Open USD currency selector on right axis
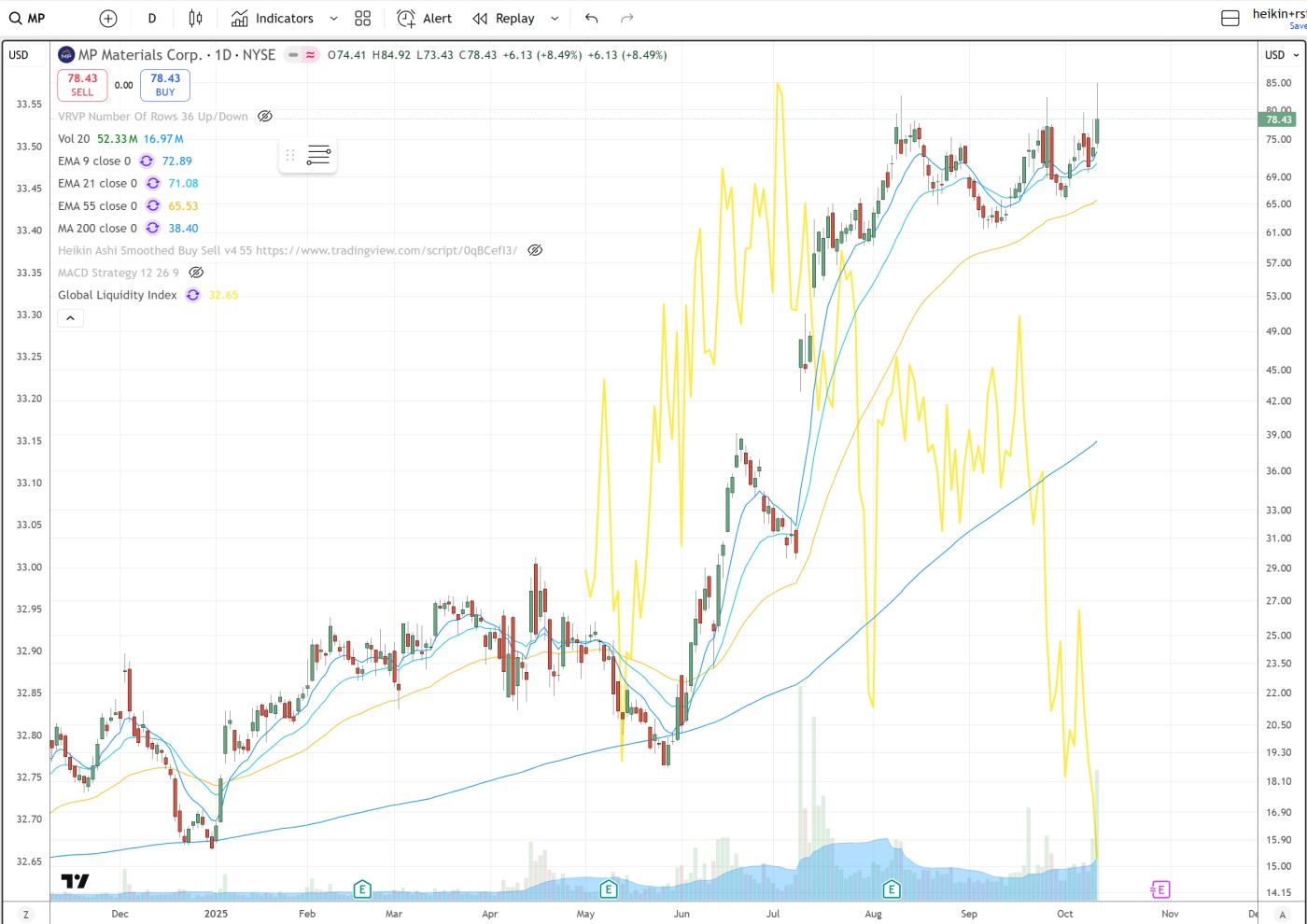The width and height of the screenshot is (1307, 924). [x=1281, y=55]
